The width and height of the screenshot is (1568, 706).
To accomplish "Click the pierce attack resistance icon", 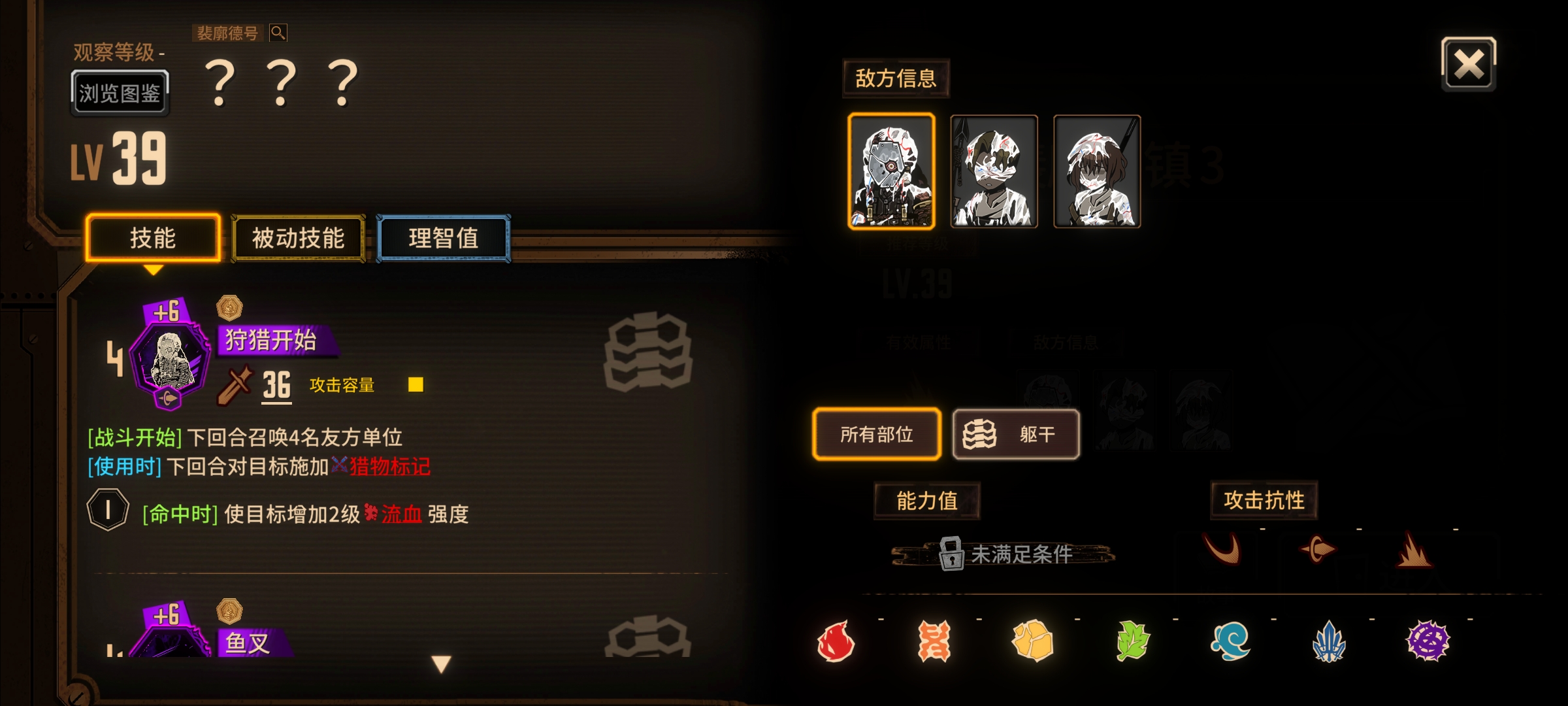I will tap(1318, 549).
